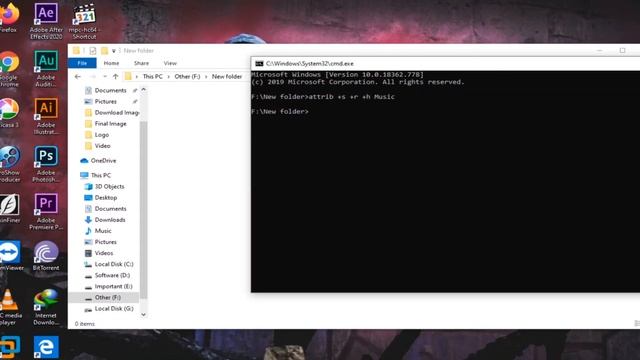This screenshot has width=640, height=360.
Task: Open File tab in Explorer
Action: (82, 63)
